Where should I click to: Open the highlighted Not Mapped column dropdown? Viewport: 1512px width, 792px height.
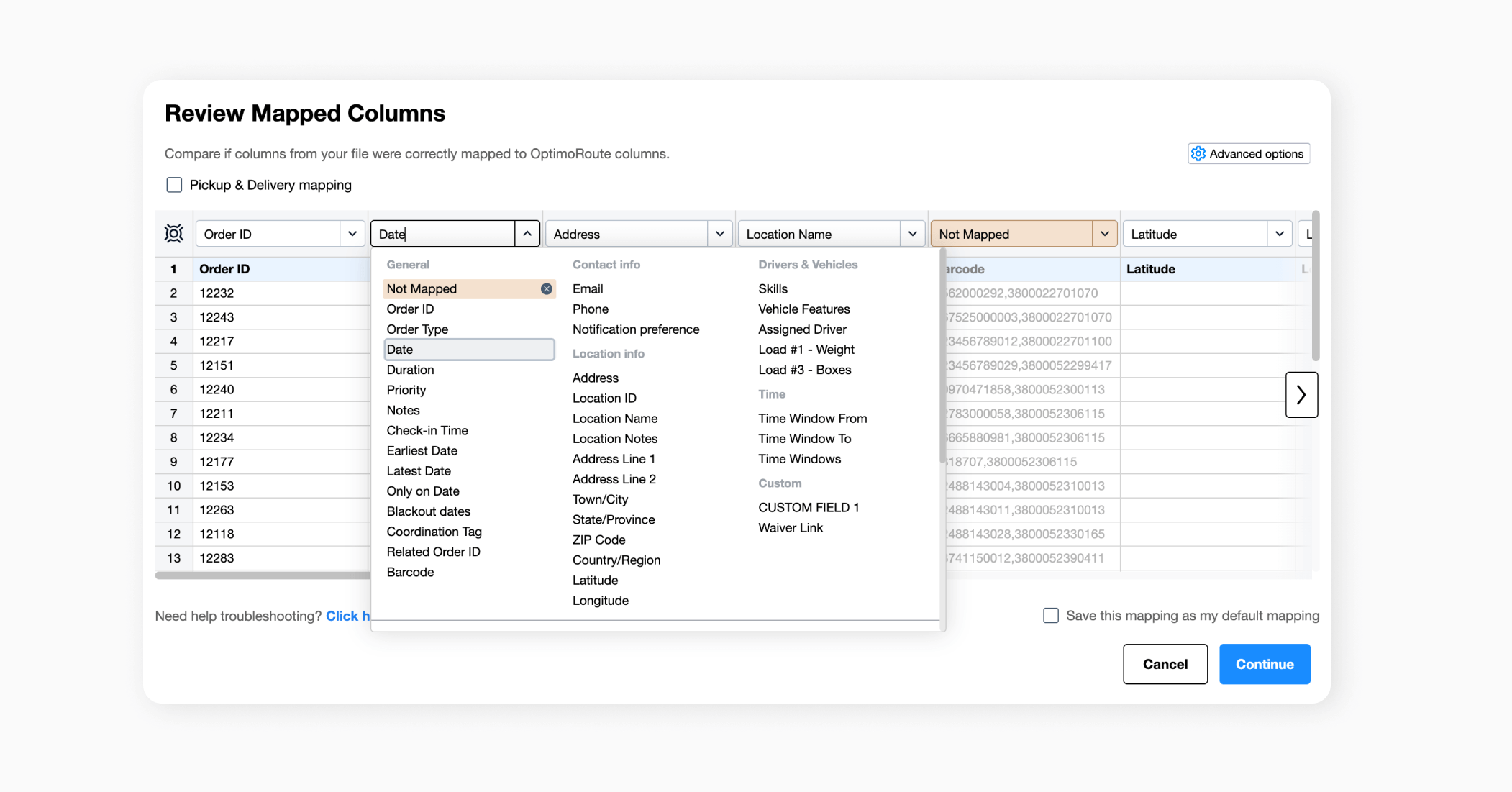pos(1106,233)
